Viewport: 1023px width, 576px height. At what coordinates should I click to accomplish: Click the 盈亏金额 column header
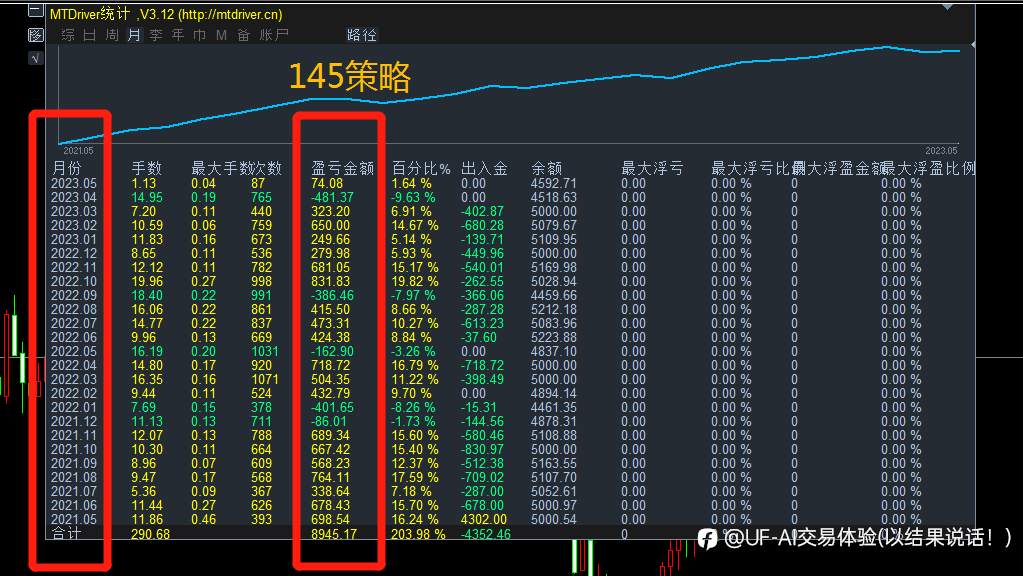(x=343, y=168)
